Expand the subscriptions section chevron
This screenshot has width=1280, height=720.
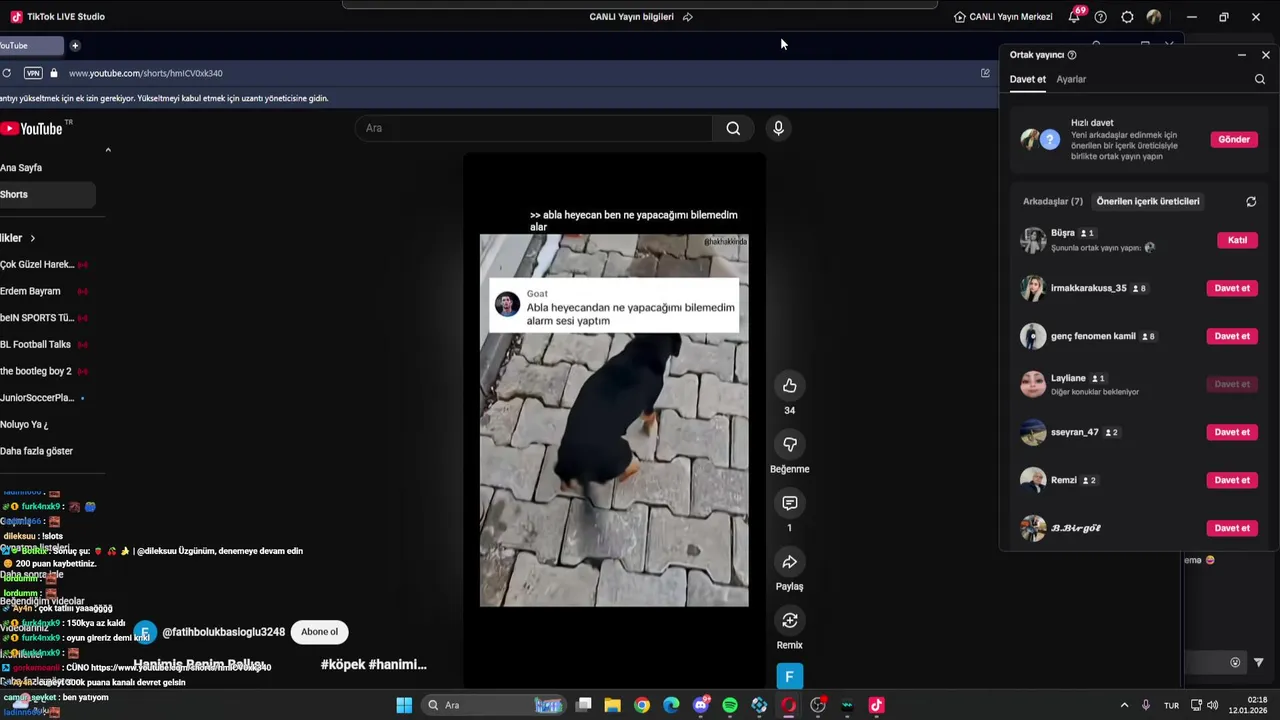[32, 238]
